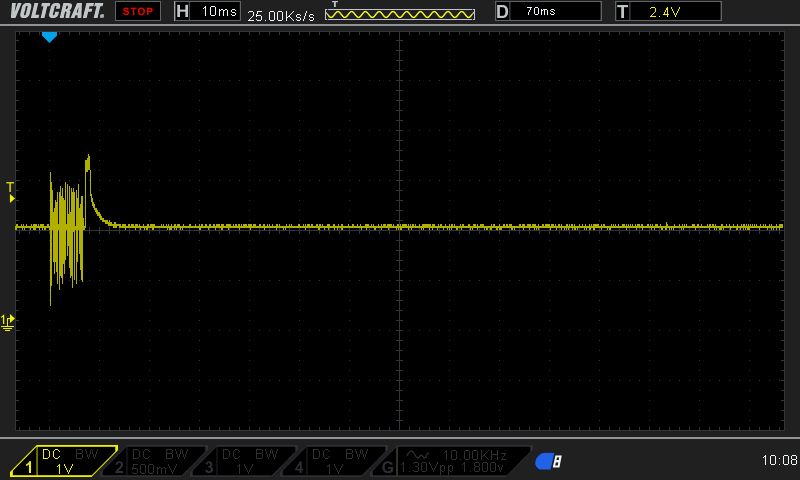The height and width of the screenshot is (480, 800).
Task: Open the trigger level 2.4V field
Action: pyautogui.click(x=676, y=12)
